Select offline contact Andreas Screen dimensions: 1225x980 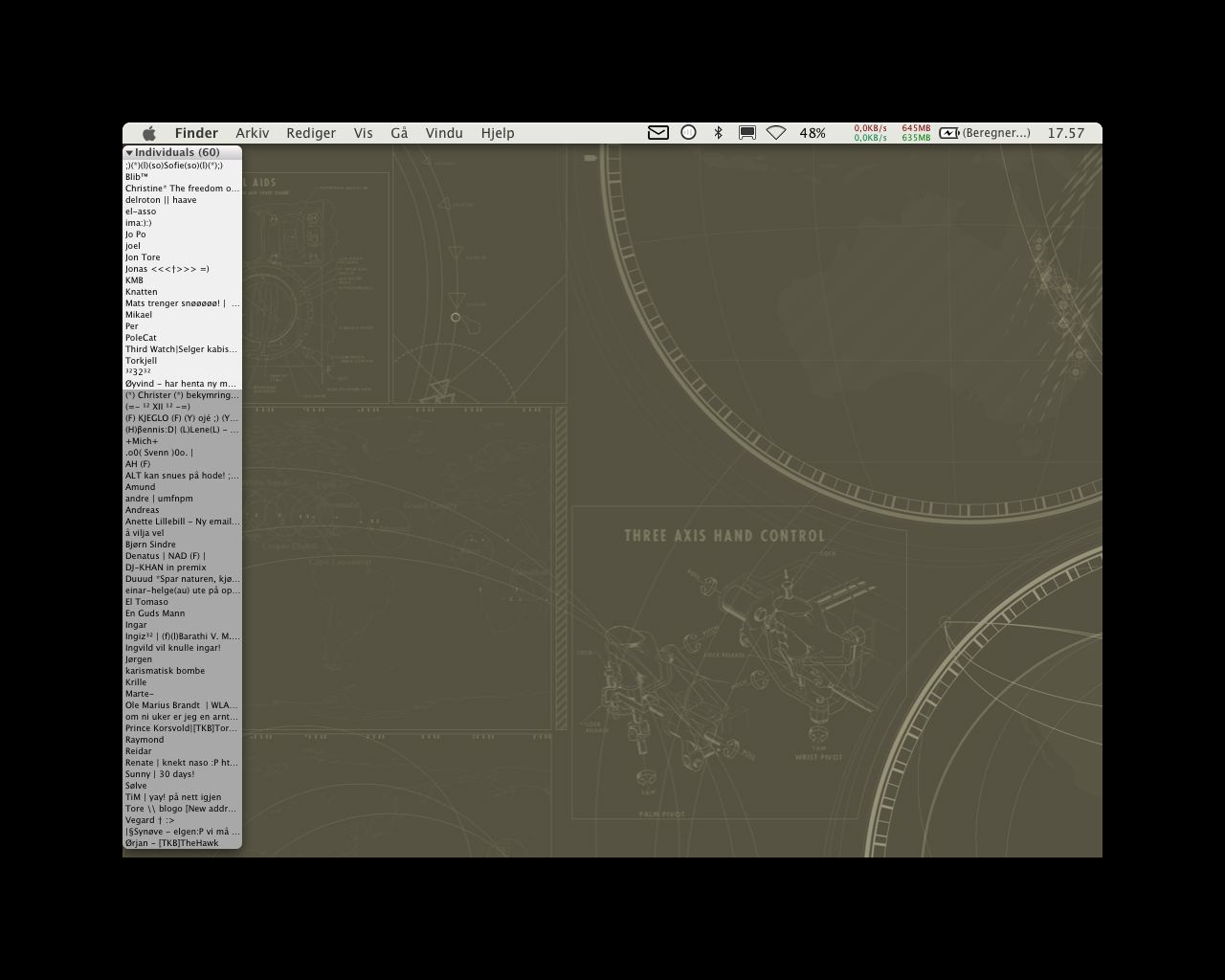pyautogui.click(x=182, y=510)
